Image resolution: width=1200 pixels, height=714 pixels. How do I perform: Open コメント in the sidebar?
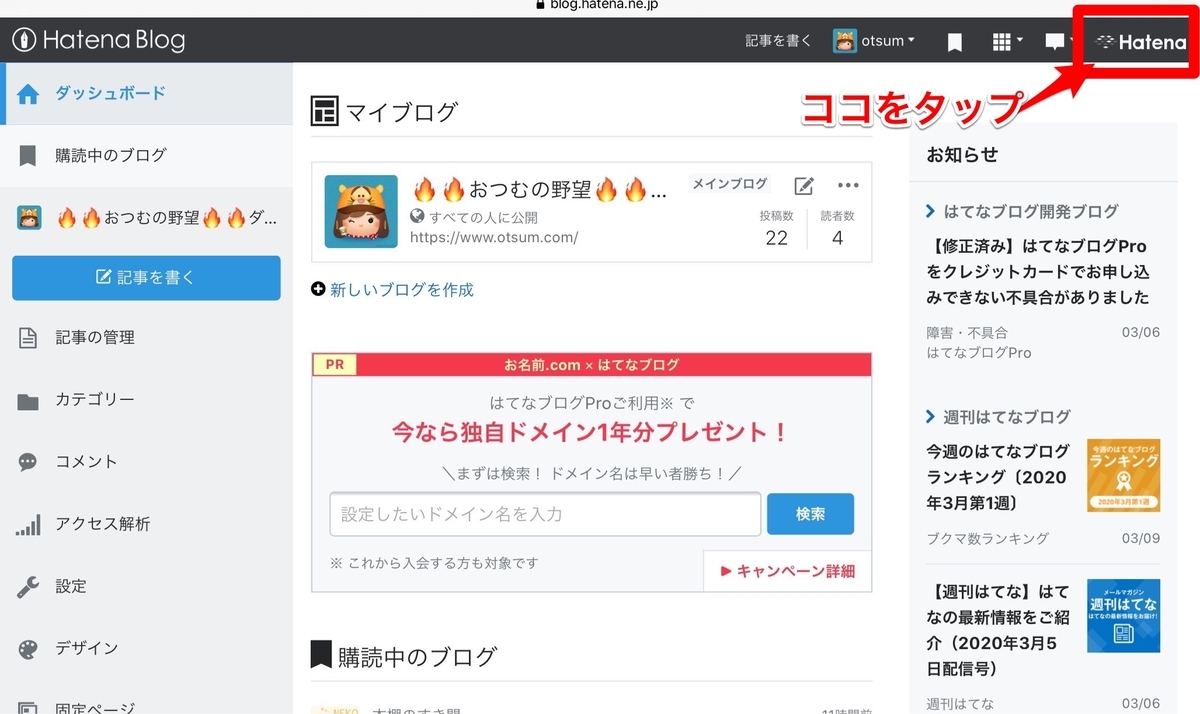(146, 462)
